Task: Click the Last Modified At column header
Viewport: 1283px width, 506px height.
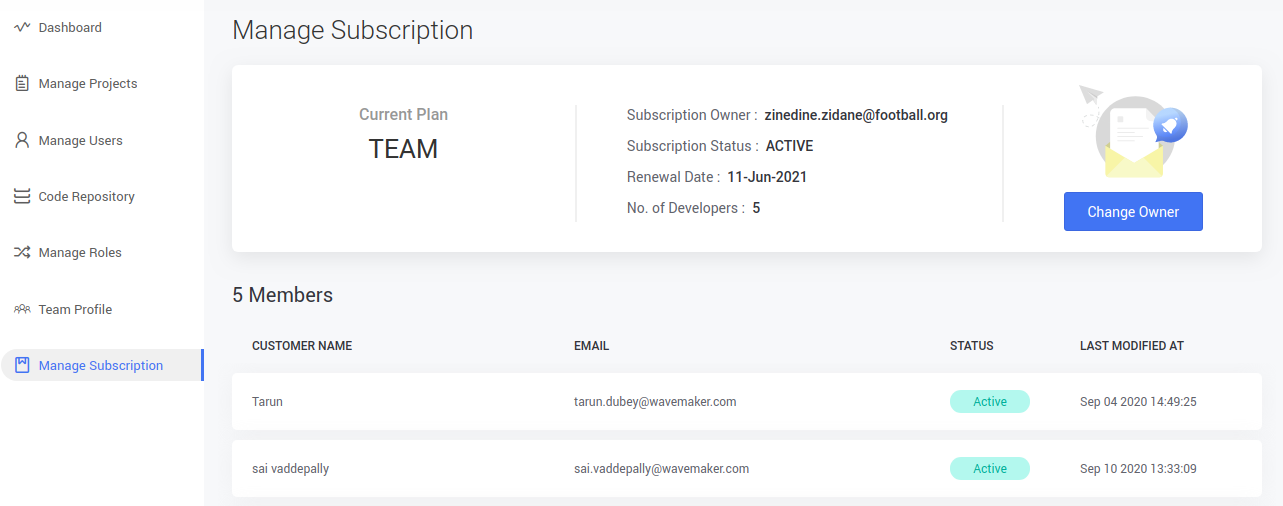Action: 1131,346
